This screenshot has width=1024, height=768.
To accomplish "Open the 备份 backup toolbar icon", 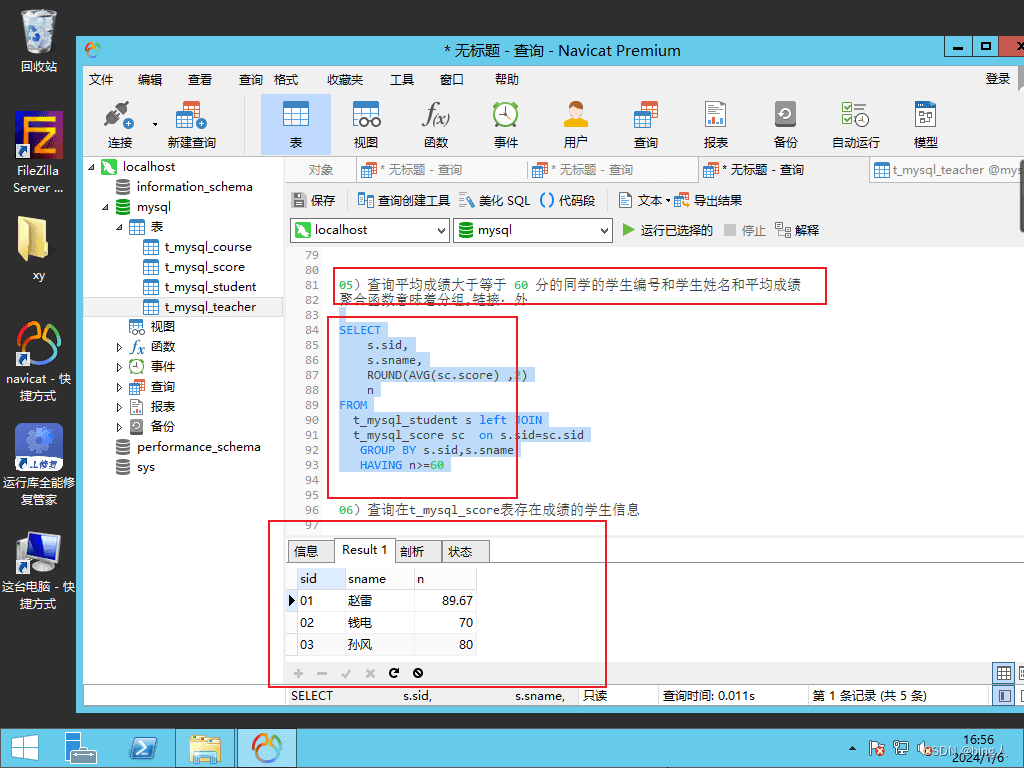I will click(786, 124).
